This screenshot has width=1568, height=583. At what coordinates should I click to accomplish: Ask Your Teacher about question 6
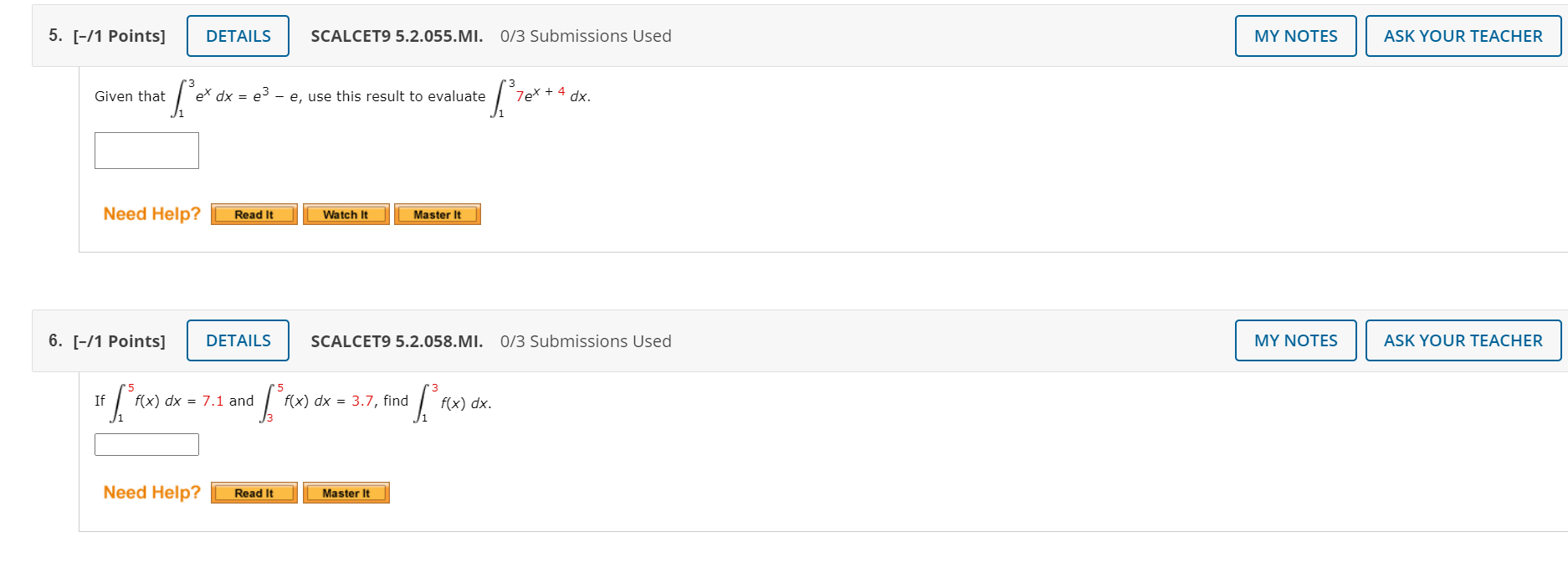pyautogui.click(x=1463, y=340)
